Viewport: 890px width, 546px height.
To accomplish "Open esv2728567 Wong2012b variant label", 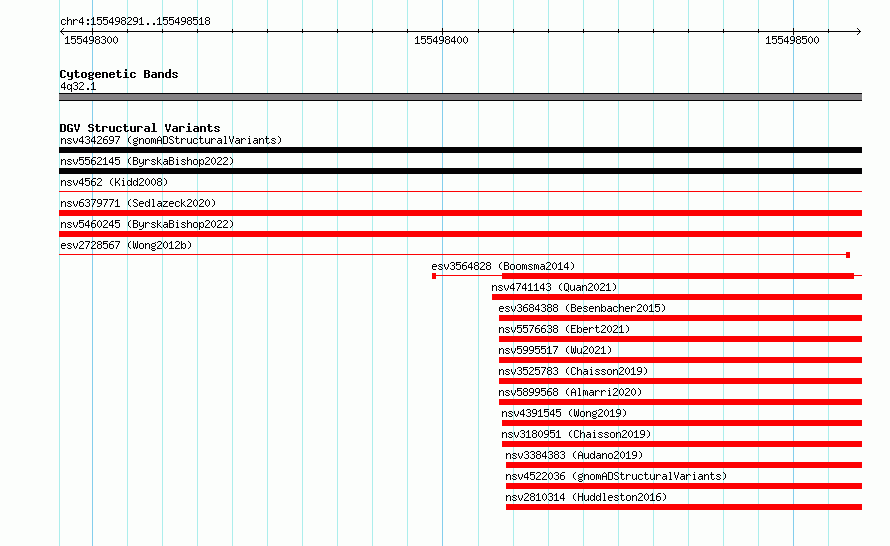I will [126, 245].
